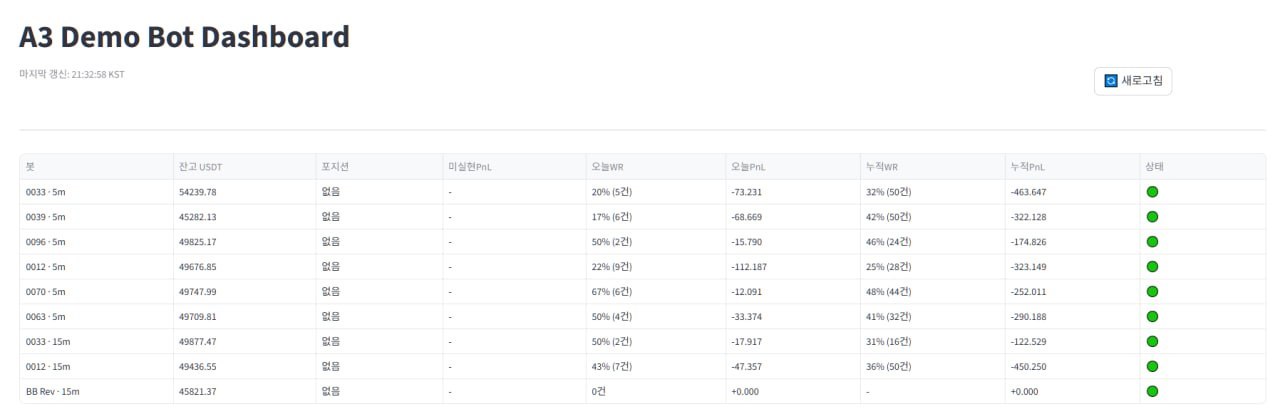
Task: Click balance value 45282.13
Action: pos(198,217)
